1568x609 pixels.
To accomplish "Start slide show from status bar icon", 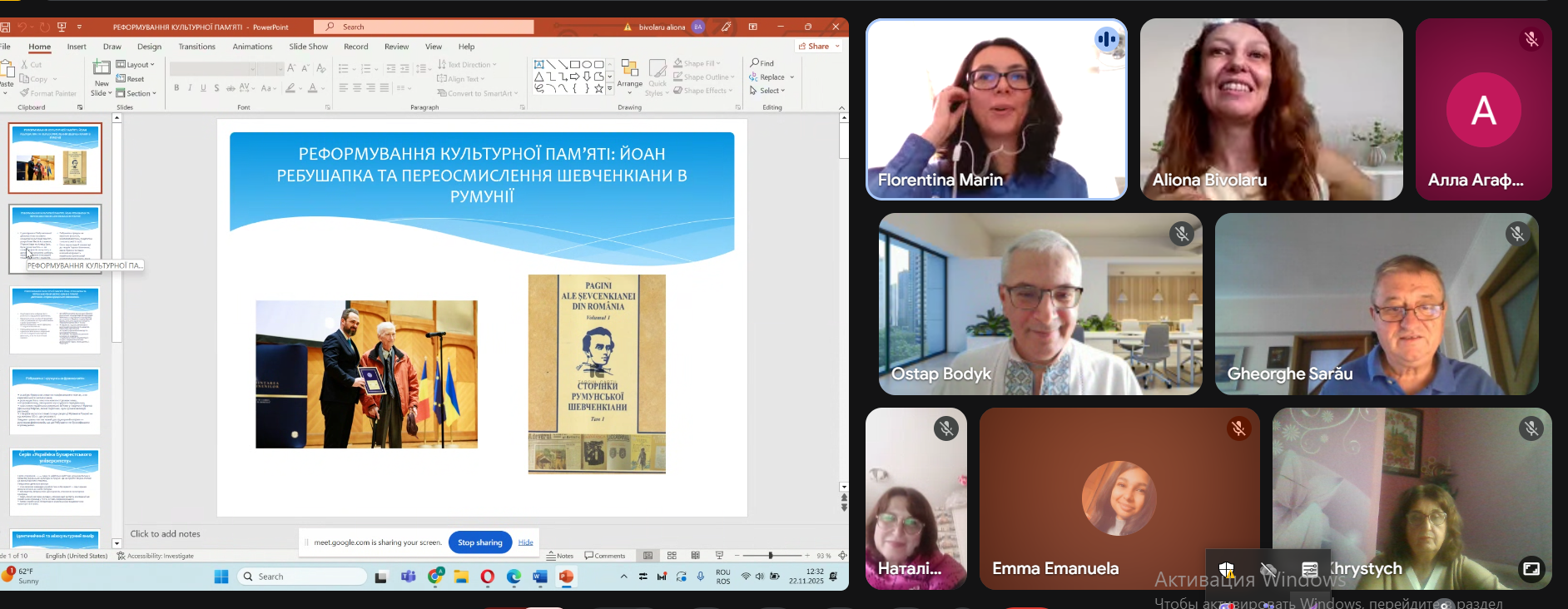I will pos(720,556).
